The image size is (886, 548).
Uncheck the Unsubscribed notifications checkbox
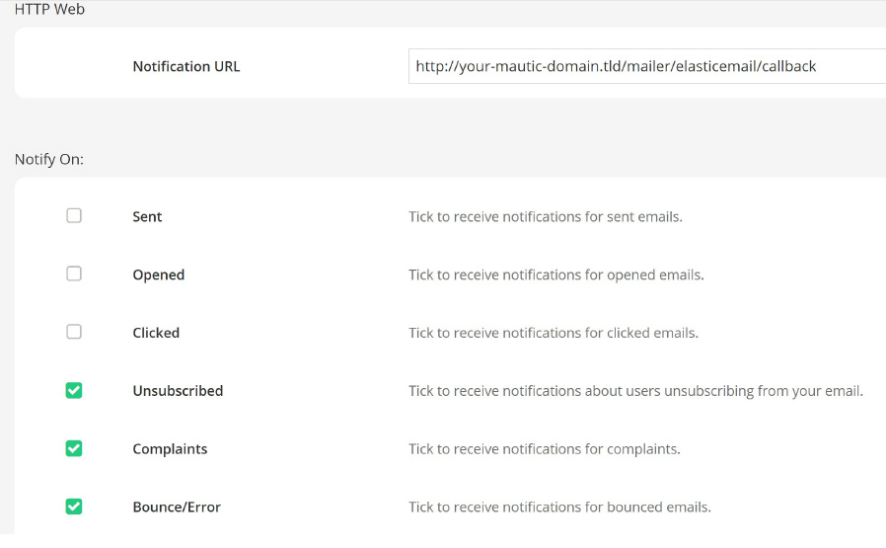pos(74,390)
